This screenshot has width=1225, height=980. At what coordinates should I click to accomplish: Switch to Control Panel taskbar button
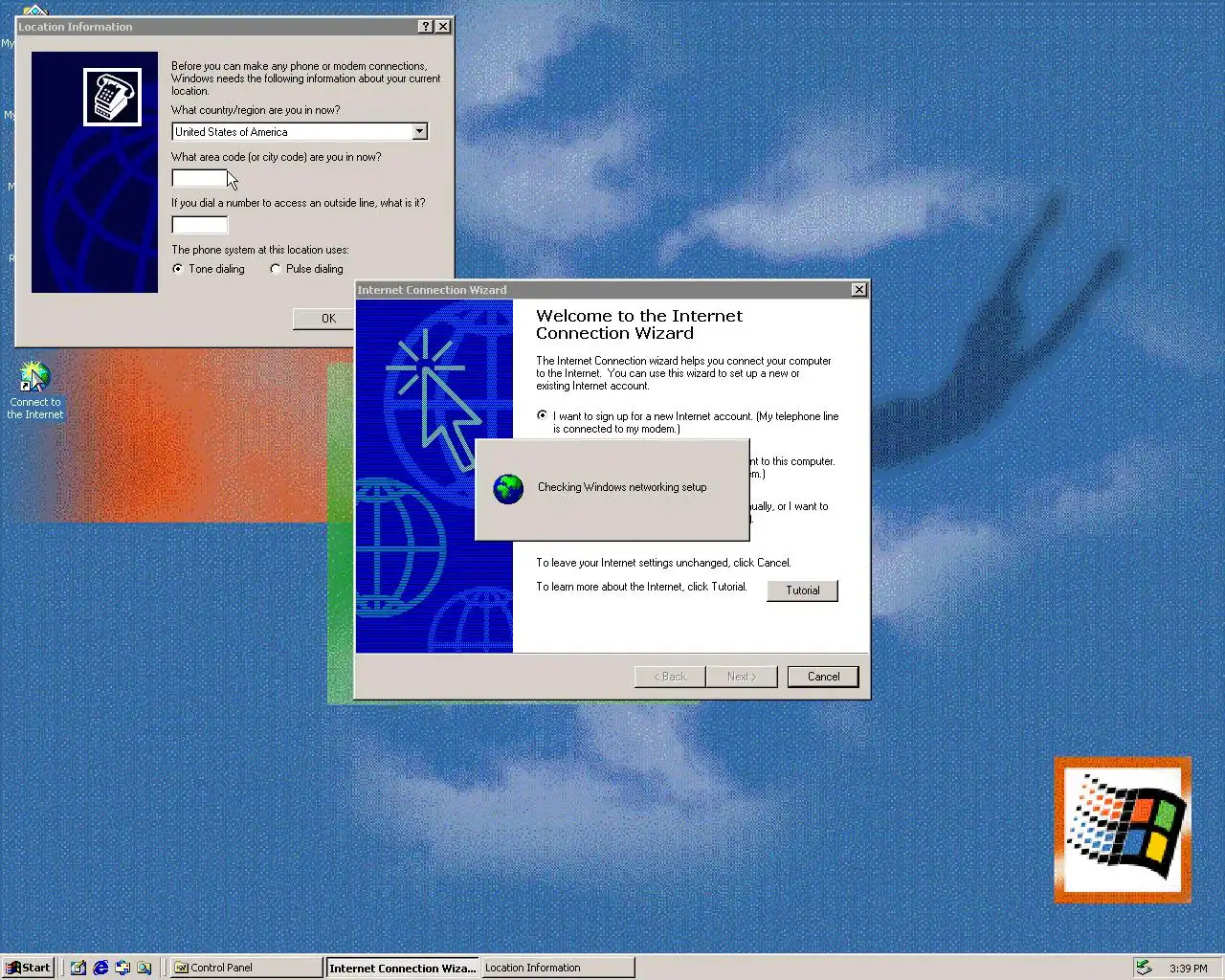(x=247, y=968)
